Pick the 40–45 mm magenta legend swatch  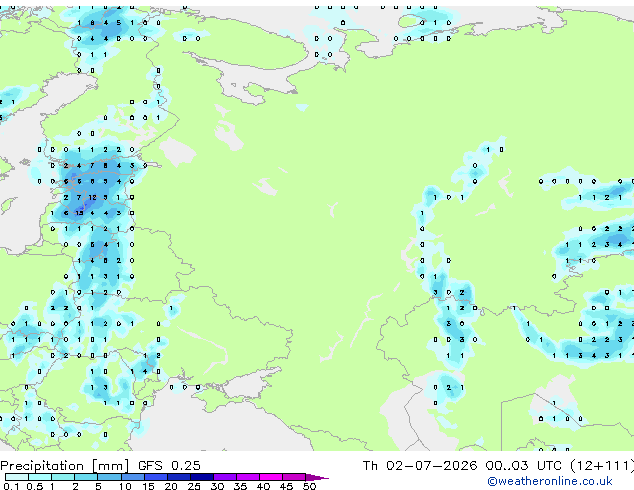click(271, 477)
